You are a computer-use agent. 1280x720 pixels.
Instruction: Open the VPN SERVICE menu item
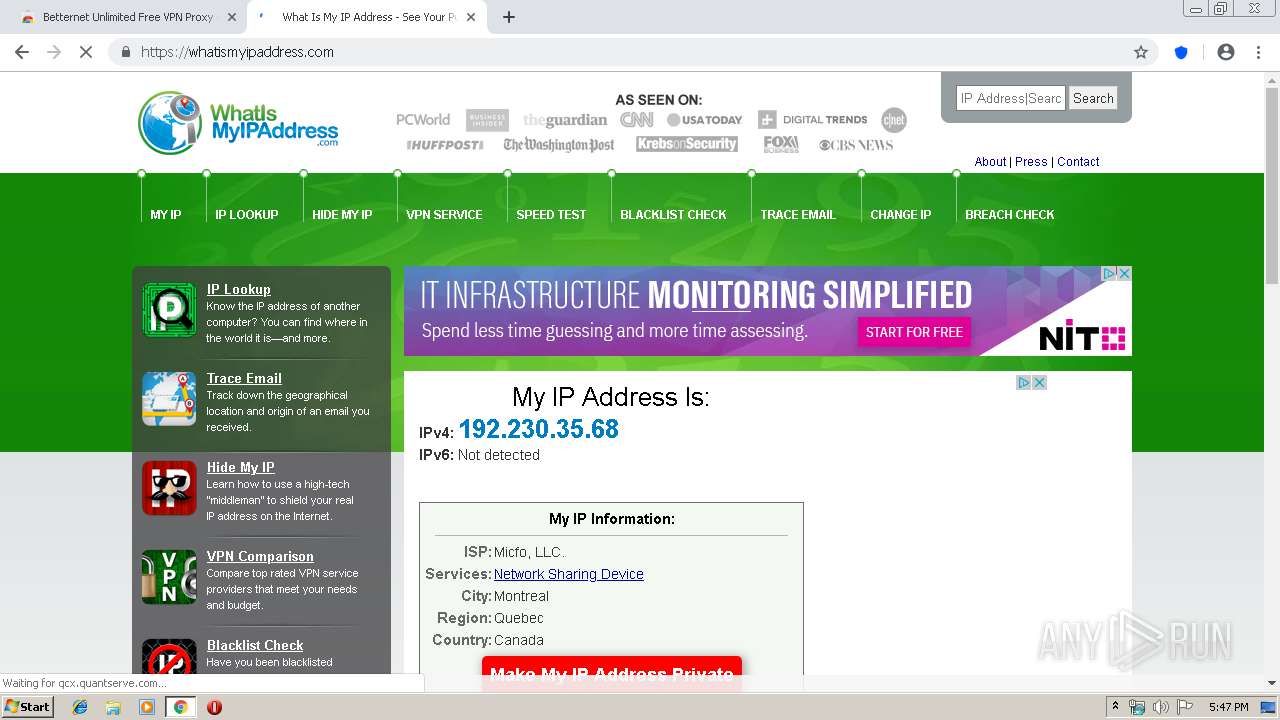pyautogui.click(x=444, y=214)
